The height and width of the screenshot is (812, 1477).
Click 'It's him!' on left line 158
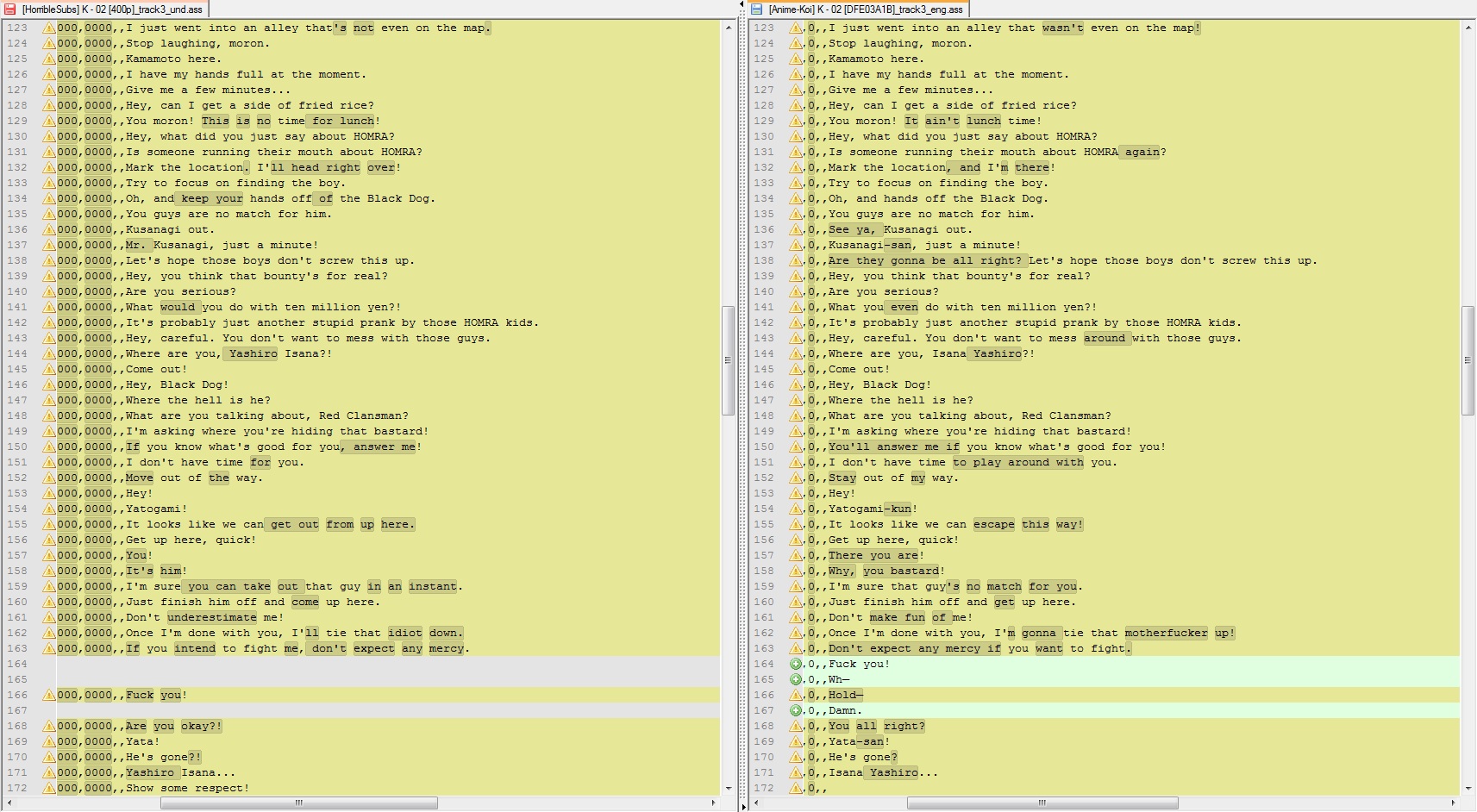click(x=156, y=571)
